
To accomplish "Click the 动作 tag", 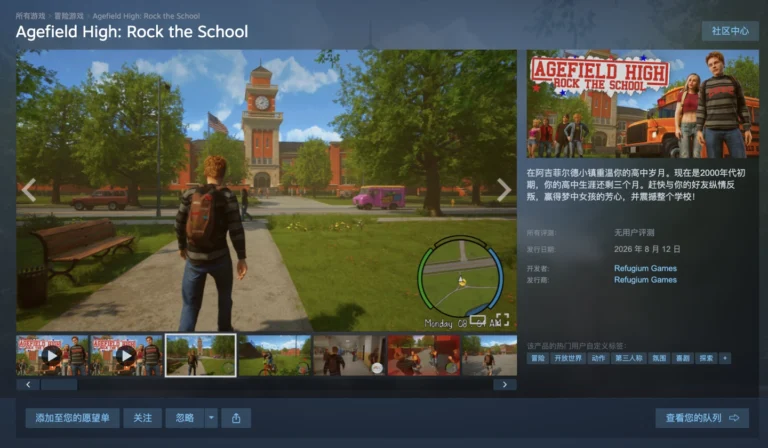I will click(598, 358).
